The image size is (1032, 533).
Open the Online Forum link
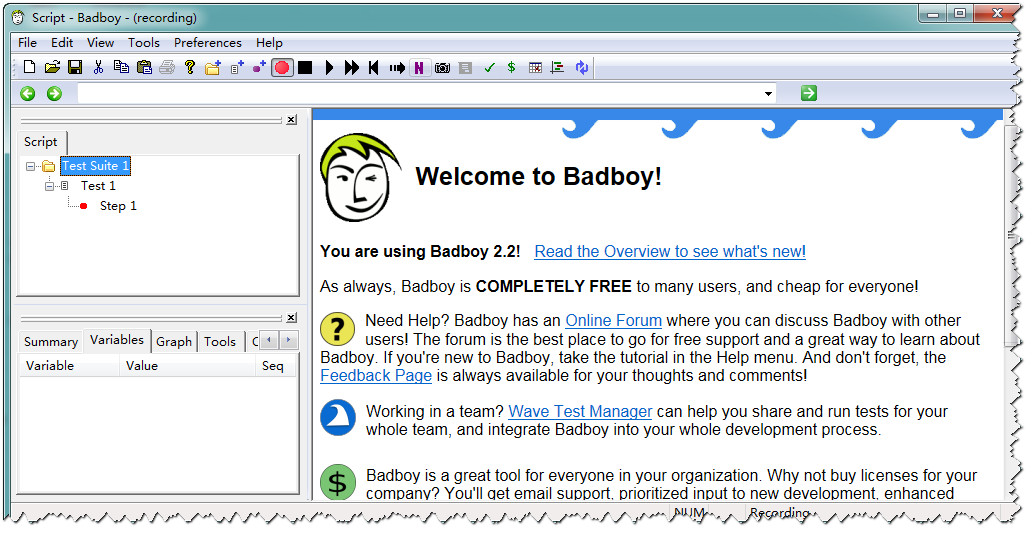coord(613,320)
